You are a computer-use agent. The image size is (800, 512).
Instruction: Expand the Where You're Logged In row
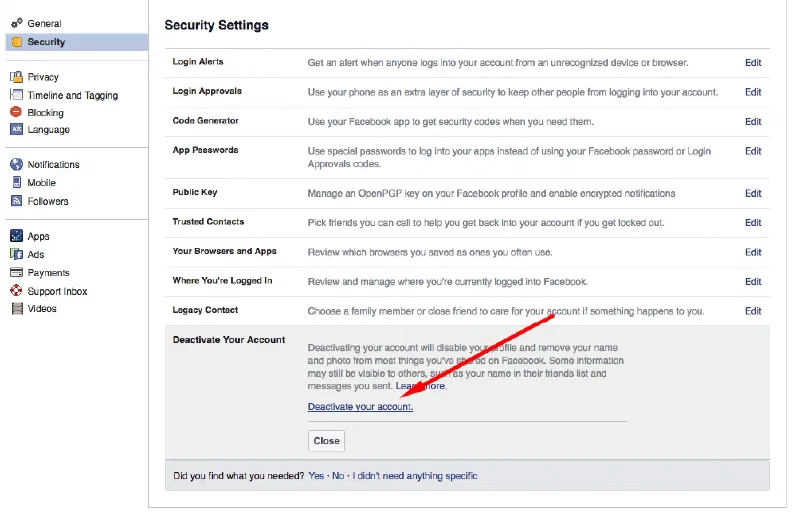tap(222, 281)
